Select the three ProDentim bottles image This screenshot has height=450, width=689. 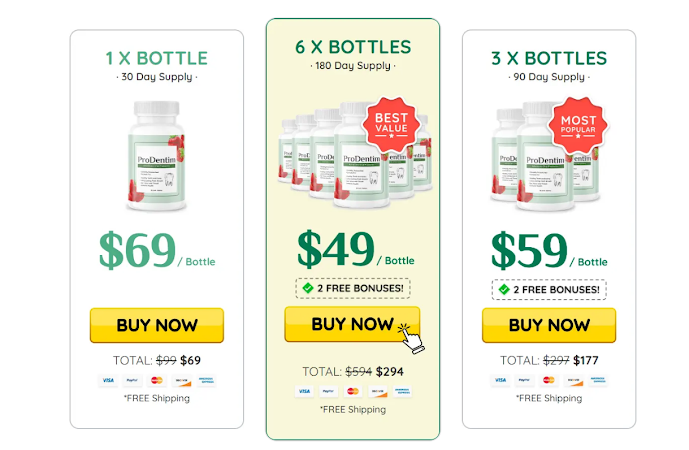[545, 156]
